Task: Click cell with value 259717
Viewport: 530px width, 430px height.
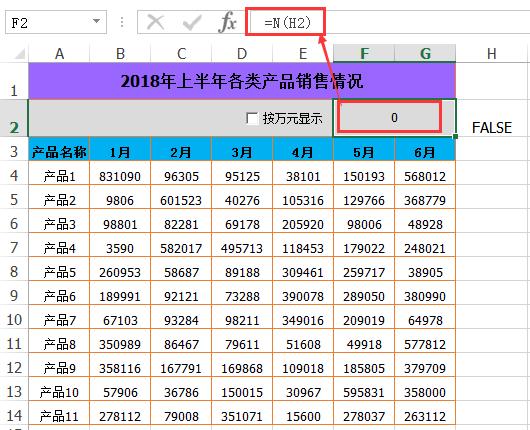Action: pyautogui.click(x=364, y=269)
